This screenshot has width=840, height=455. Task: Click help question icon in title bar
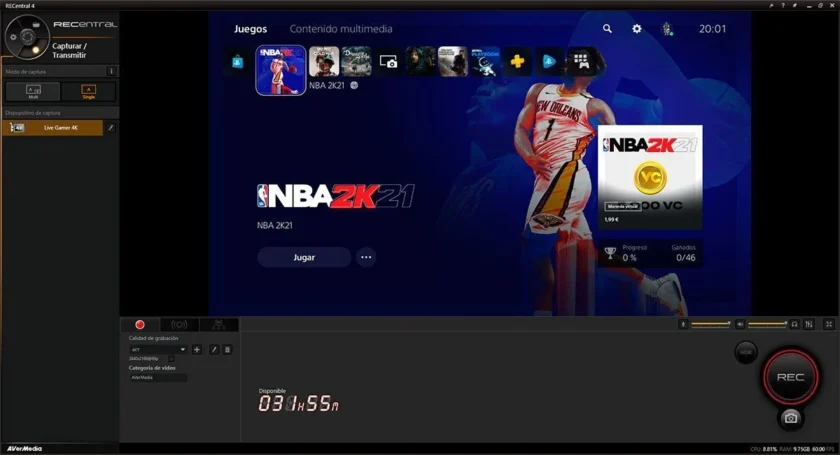click(783, 5)
